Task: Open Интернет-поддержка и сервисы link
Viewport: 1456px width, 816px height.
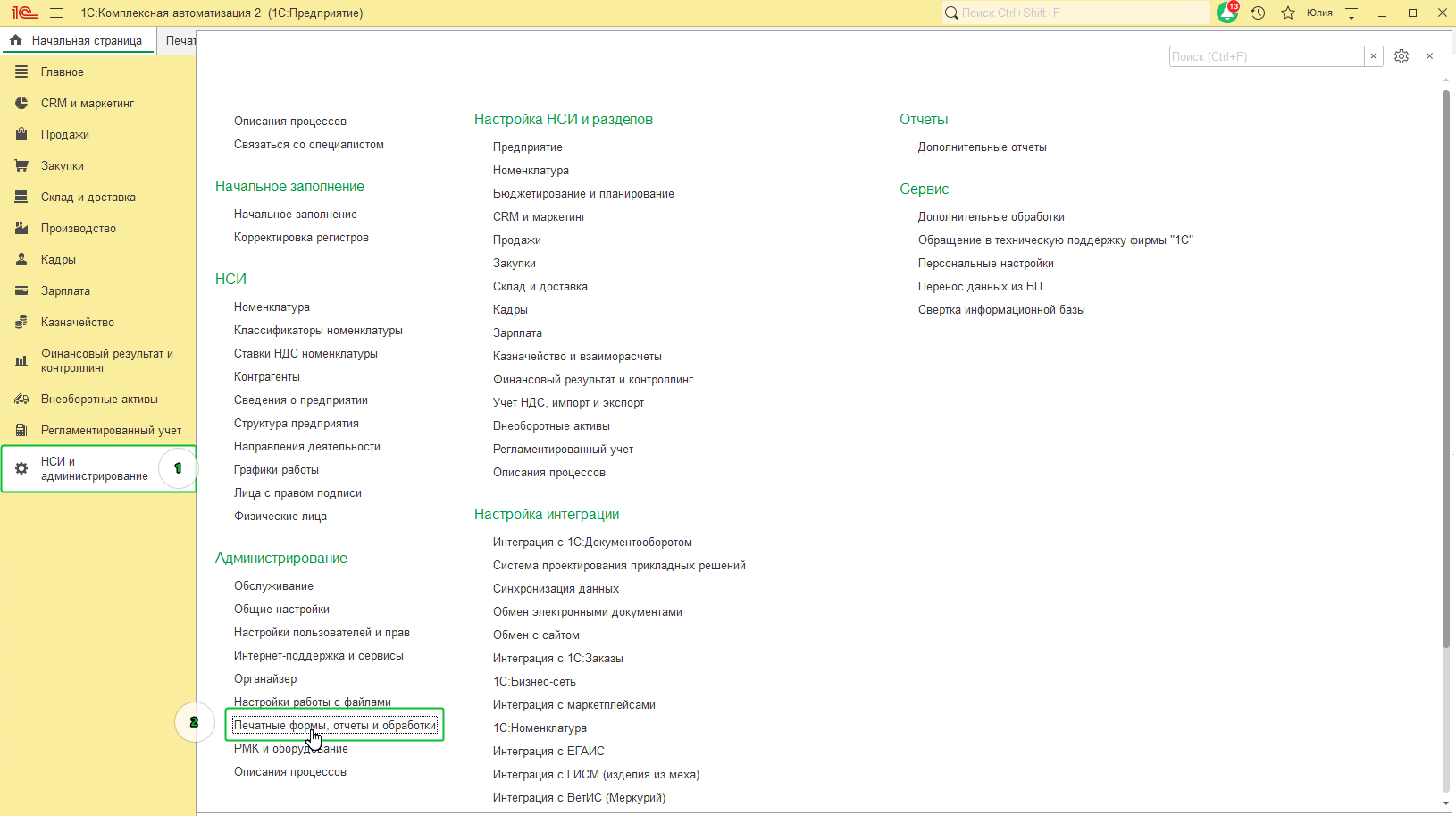Action: point(319,655)
